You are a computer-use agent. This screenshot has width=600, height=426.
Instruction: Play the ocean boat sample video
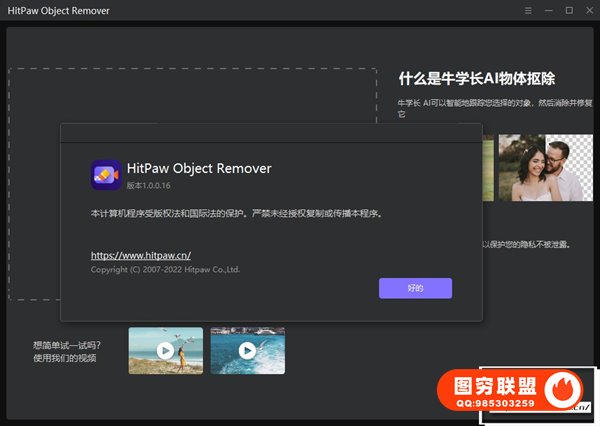click(247, 351)
